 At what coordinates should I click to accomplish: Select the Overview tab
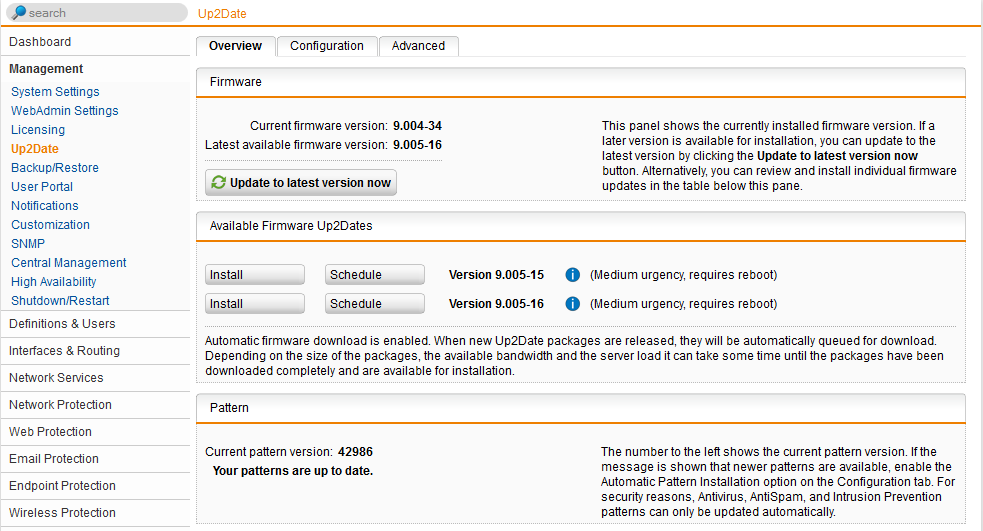[x=236, y=46]
